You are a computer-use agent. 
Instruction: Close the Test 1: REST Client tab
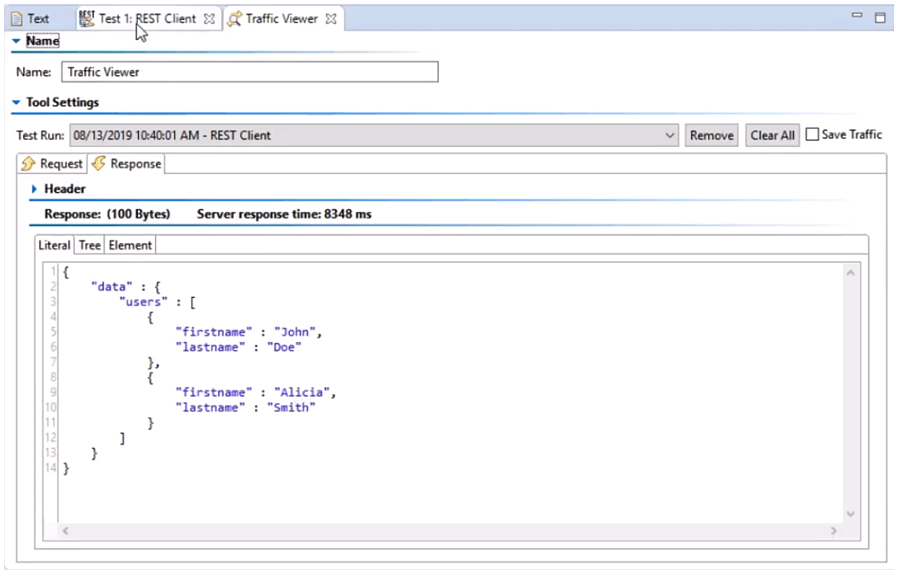(209, 18)
